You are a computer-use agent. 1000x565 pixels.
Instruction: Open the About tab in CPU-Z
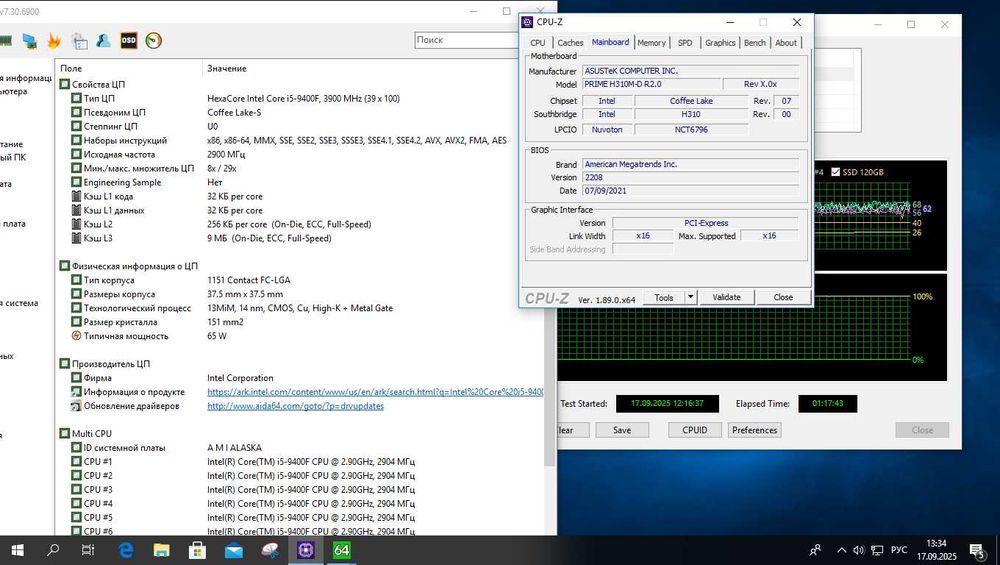click(786, 43)
